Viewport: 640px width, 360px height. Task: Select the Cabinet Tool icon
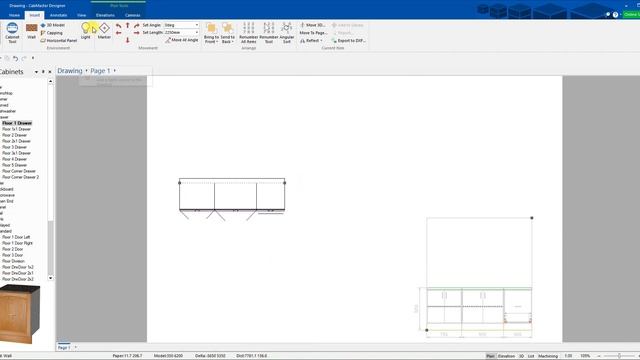click(12, 33)
